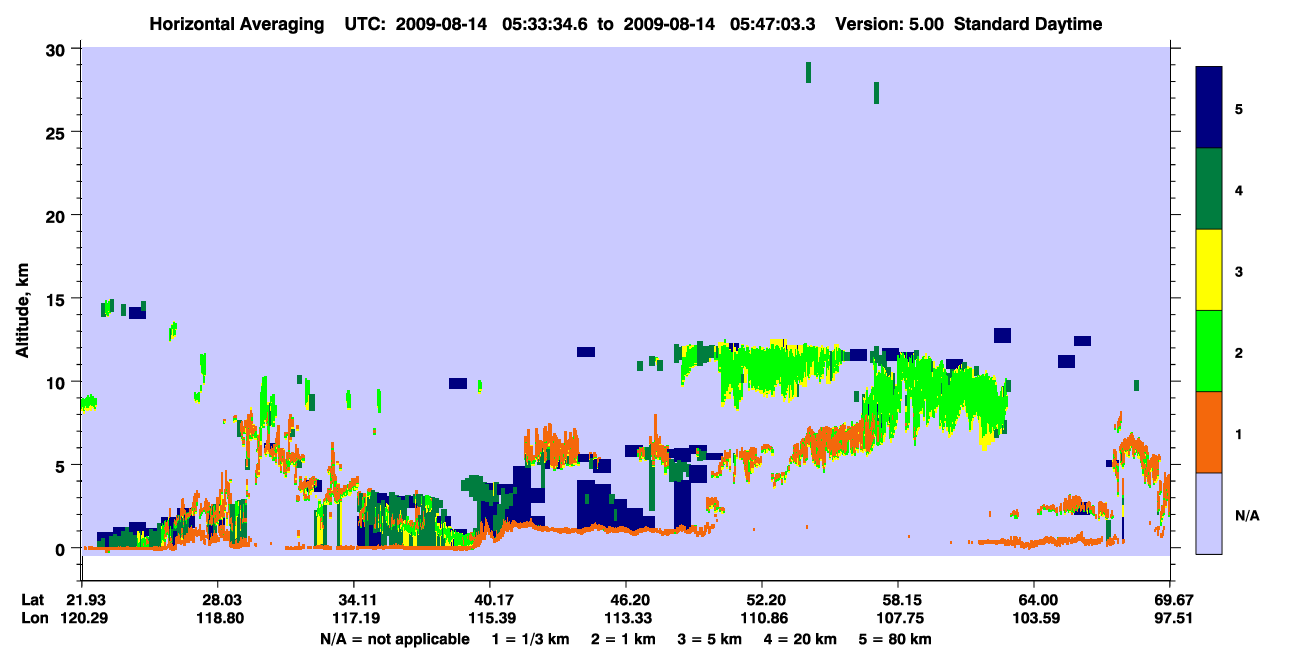Click legend text '2 = 1 km'

click(x=626, y=638)
